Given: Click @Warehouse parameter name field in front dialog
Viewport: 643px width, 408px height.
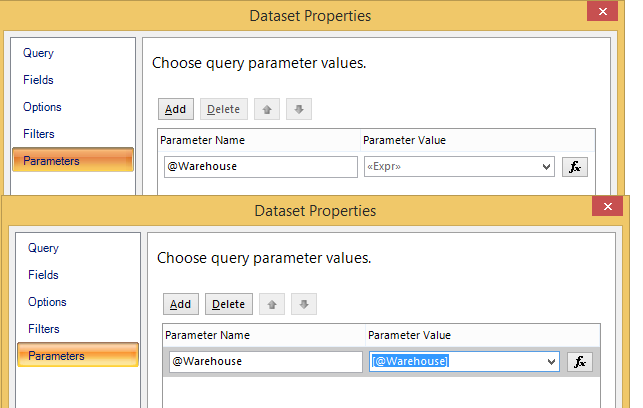Looking at the screenshot, I should pos(265,362).
